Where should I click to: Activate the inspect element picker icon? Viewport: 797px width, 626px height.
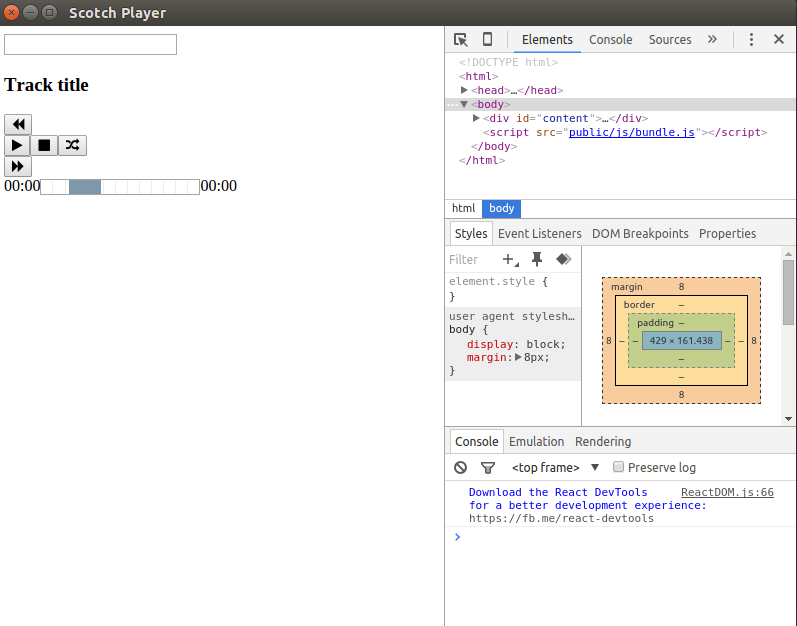click(461, 40)
